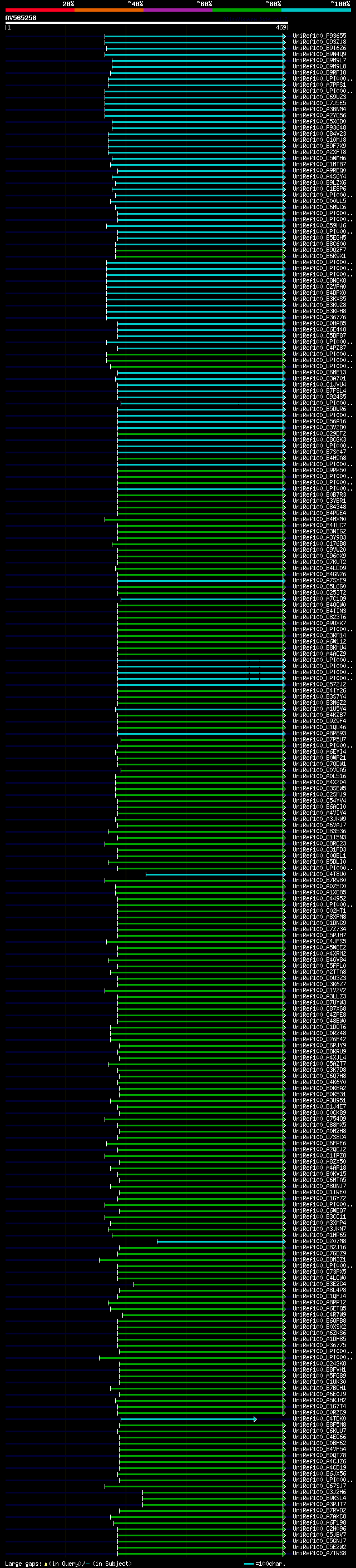The height and width of the screenshot is (1568, 356).
Task: Select hit label UniRef100_A2YQ56
Action: point(319,115)
